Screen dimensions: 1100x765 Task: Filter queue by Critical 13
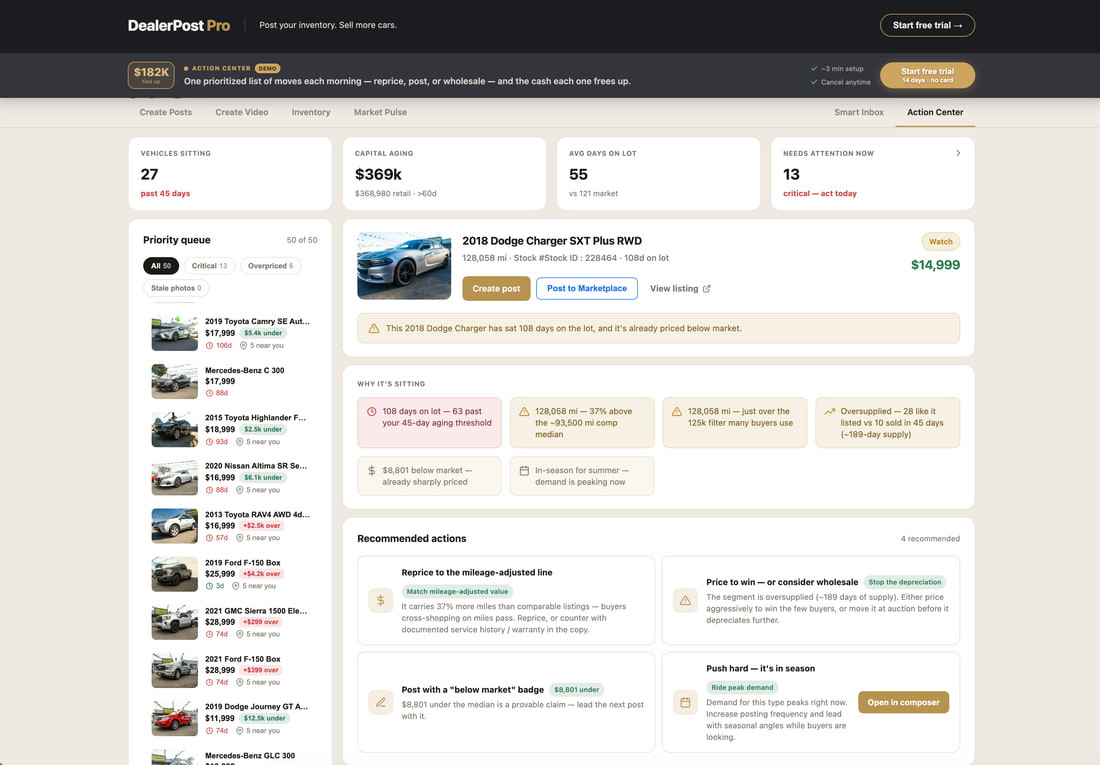(209, 266)
